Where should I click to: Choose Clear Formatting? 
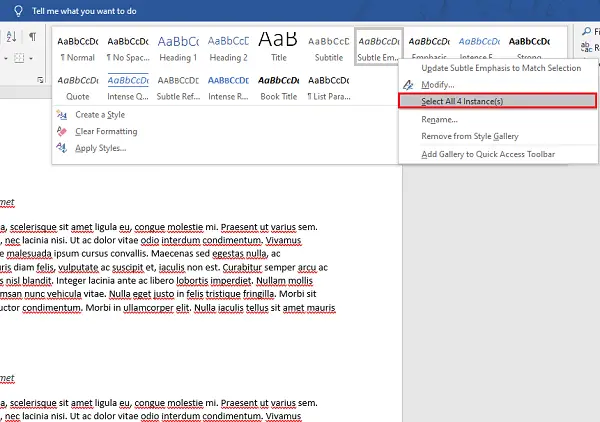[x=106, y=131]
